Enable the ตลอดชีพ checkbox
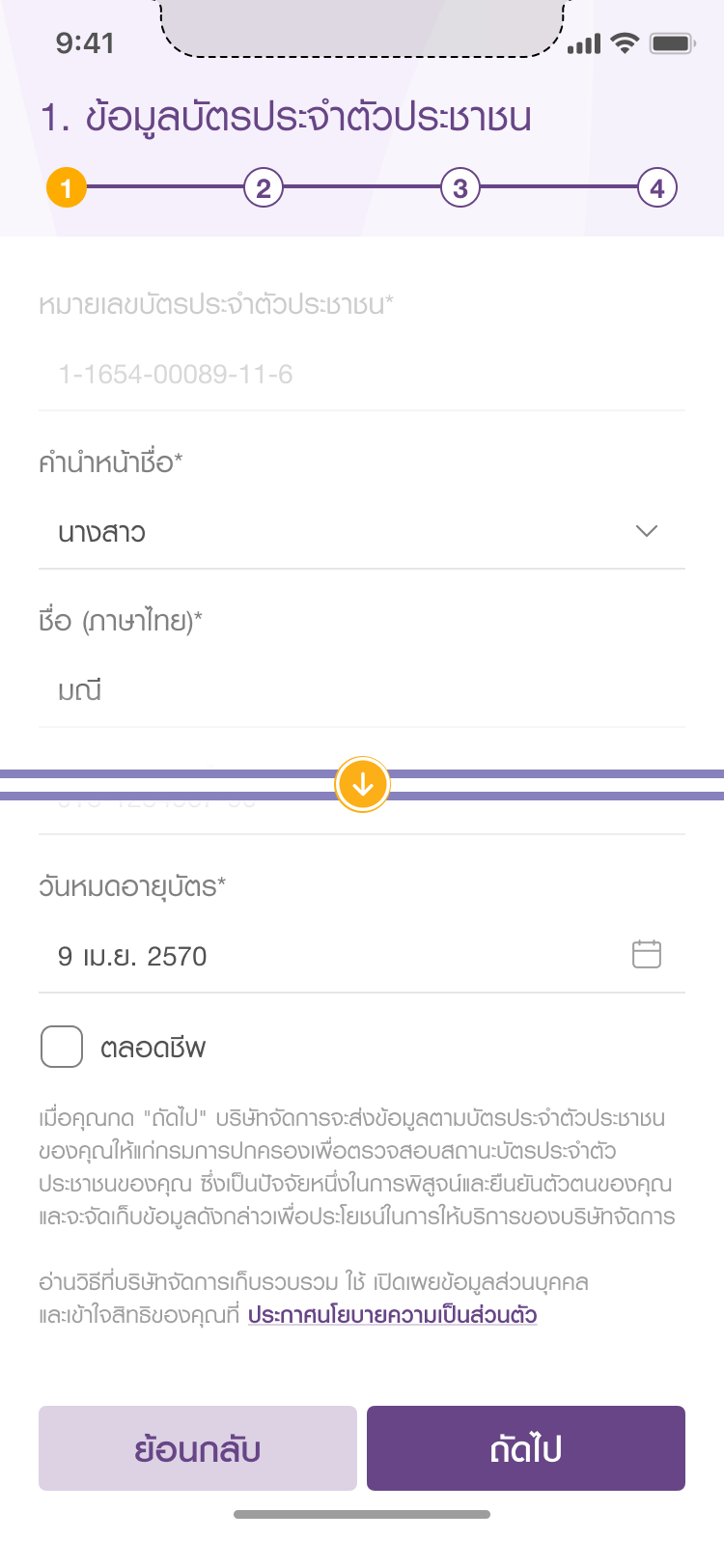This screenshot has width=724, height=1568. (62, 1047)
